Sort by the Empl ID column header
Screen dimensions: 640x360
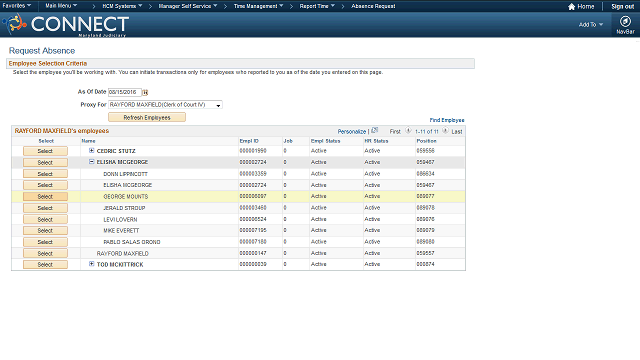[249, 141]
